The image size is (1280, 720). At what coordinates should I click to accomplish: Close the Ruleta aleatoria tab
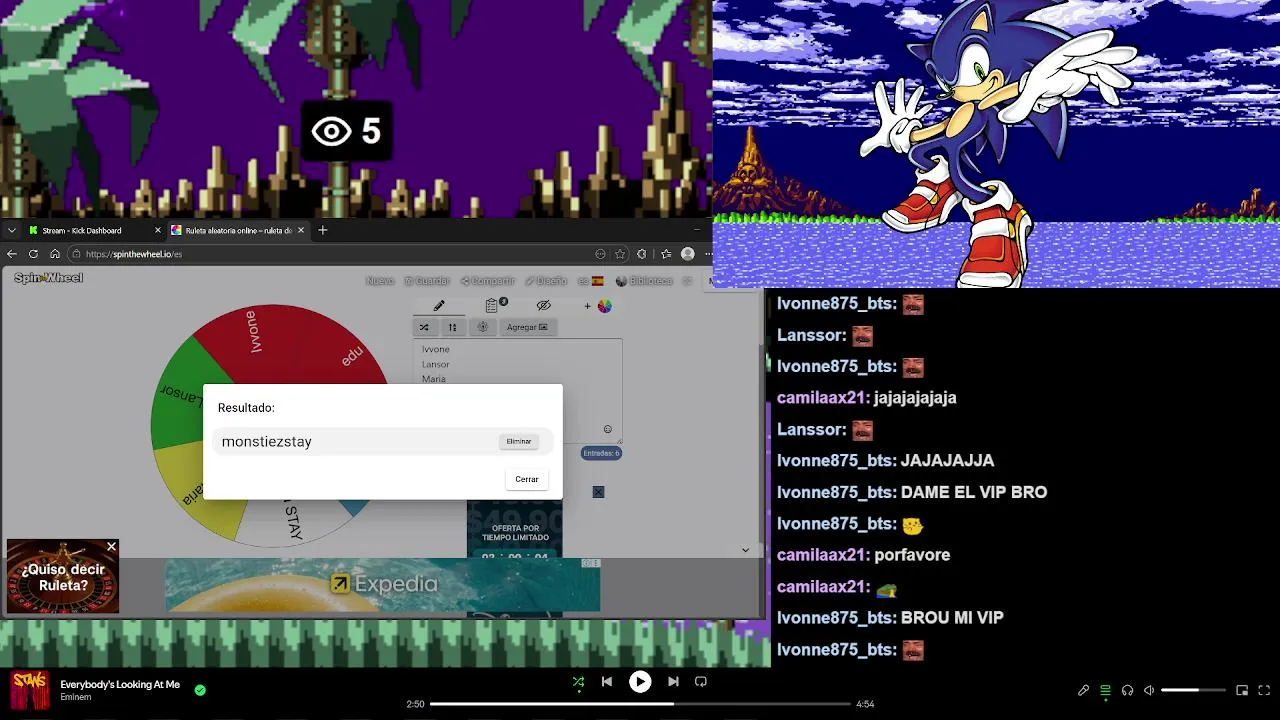coord(301,230)
